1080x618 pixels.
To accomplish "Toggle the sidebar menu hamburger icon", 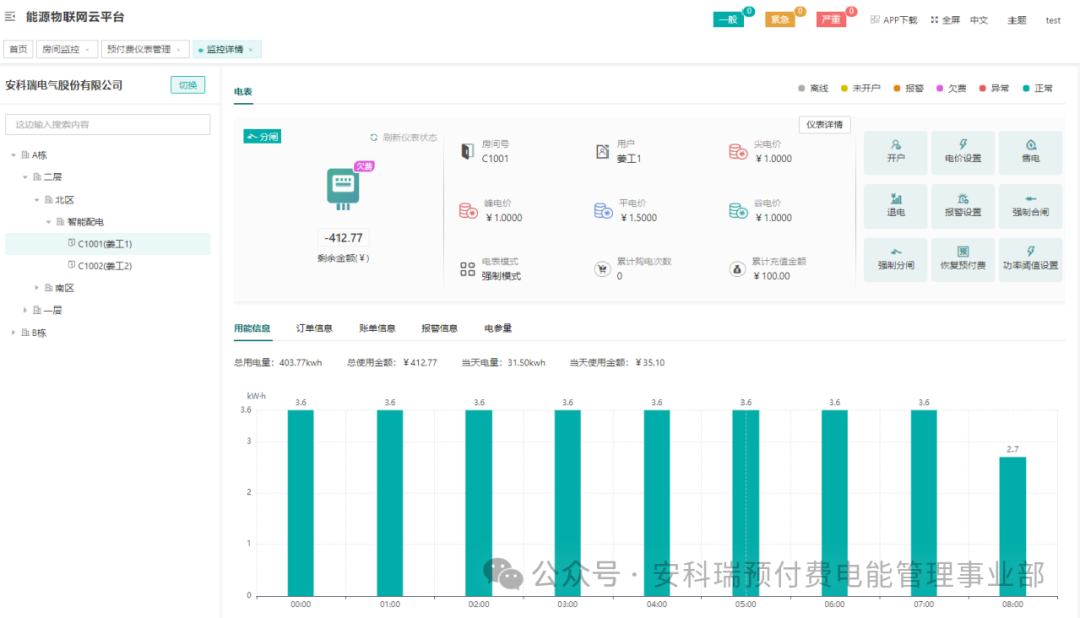I will 10,16.
